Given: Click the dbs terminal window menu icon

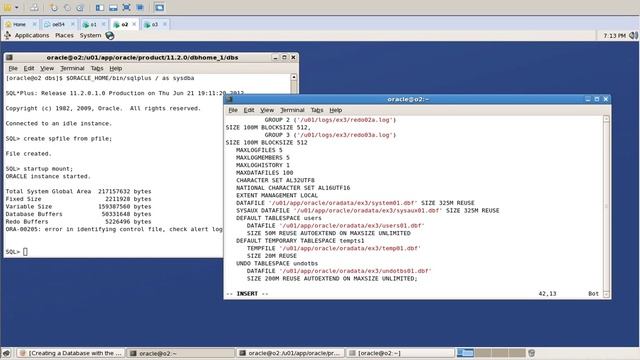Looking at the screenshot, I should pyautogui.click(x=9, y=58).
